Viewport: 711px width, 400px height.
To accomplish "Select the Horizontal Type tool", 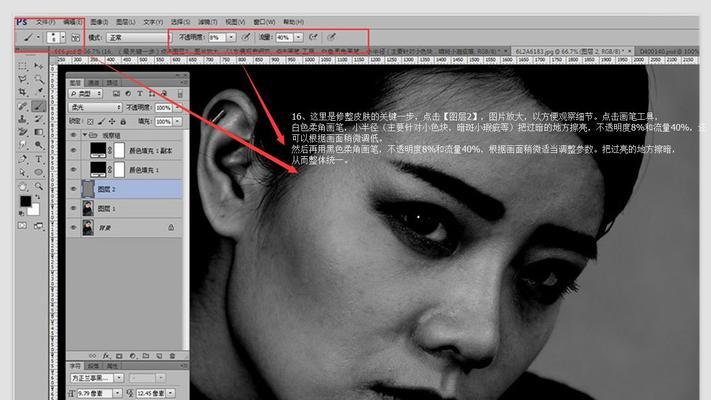I will 39,159.
